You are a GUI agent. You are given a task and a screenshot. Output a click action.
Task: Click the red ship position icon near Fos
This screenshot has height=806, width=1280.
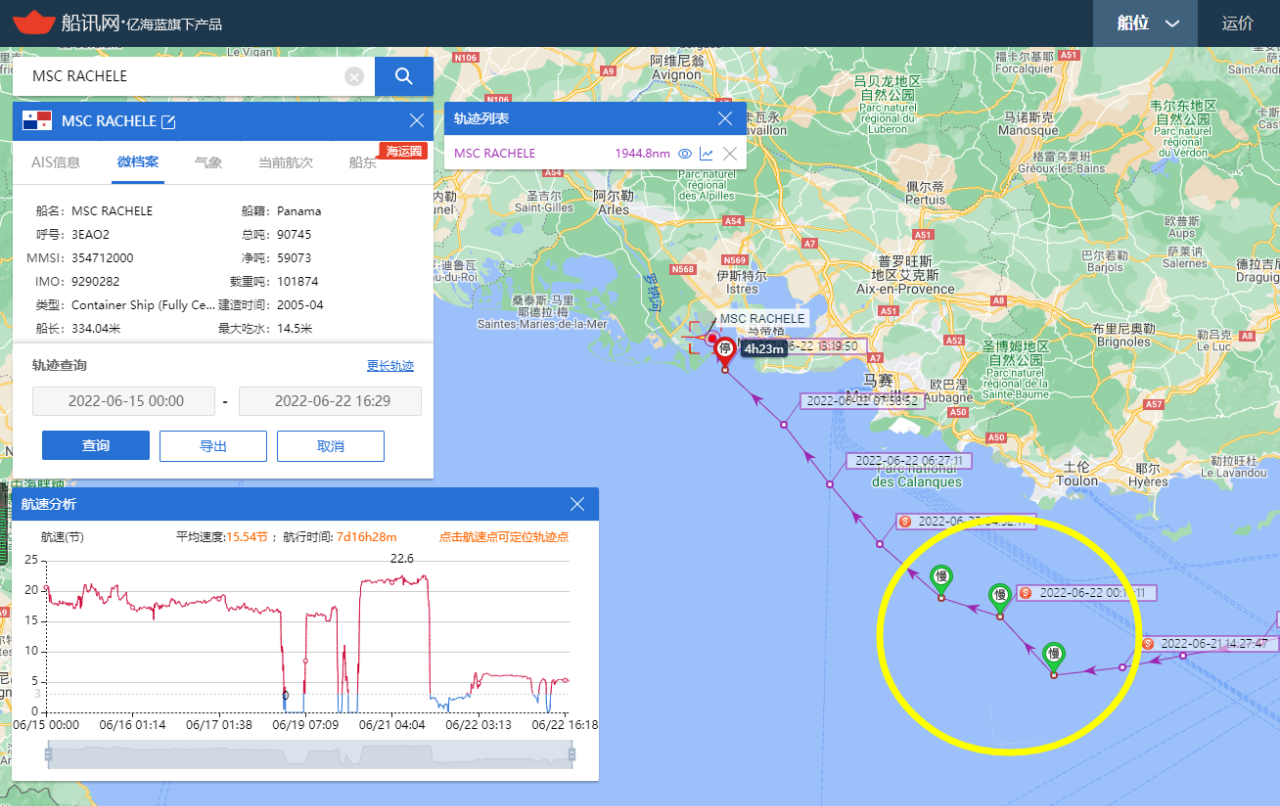[712, 339]
